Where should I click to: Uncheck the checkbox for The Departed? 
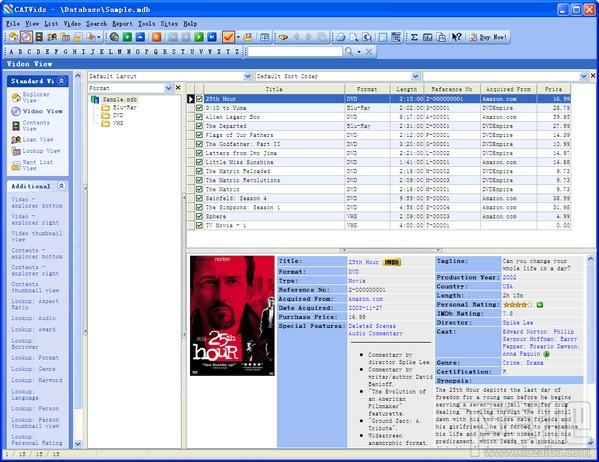pos(199,126)
